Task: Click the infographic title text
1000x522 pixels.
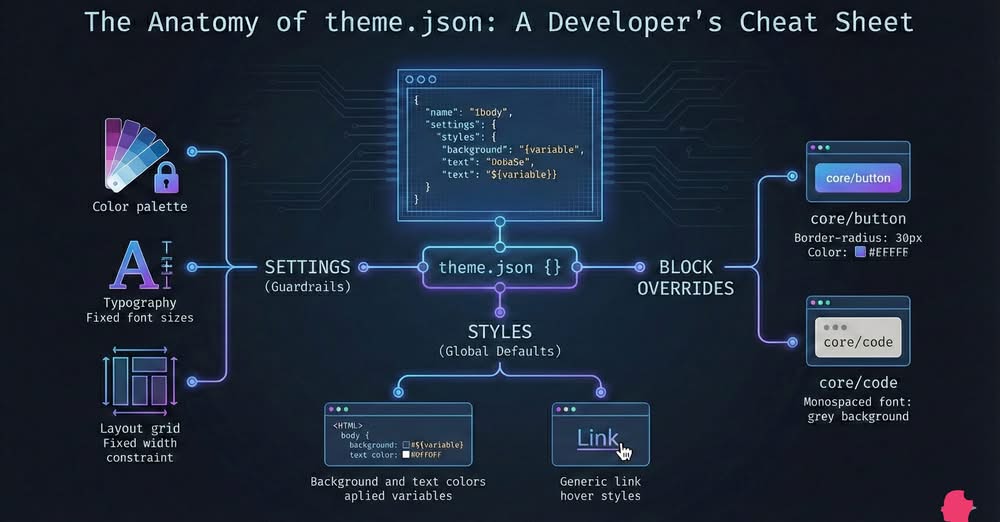Action: [x=499, y=22]
